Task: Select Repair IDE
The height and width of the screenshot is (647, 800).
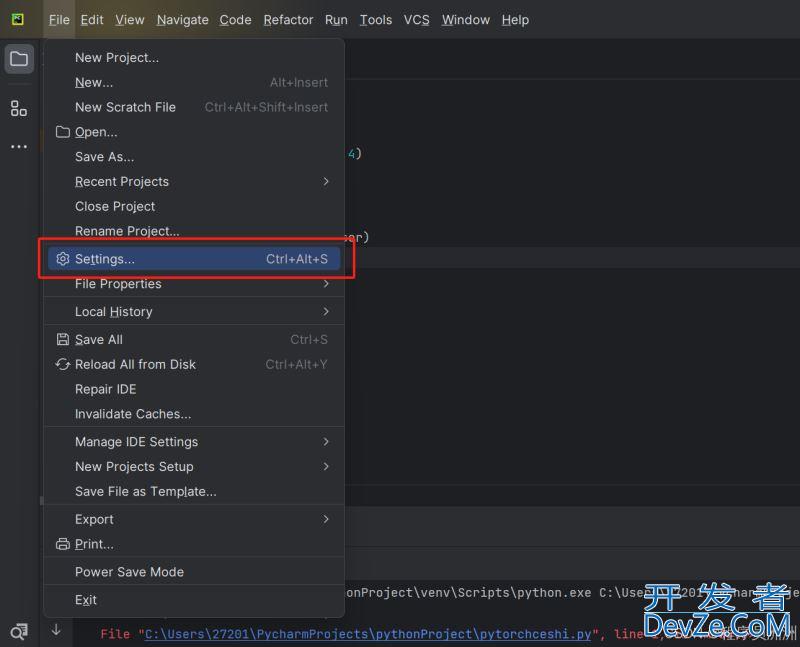Action: [x=194, y=389]
